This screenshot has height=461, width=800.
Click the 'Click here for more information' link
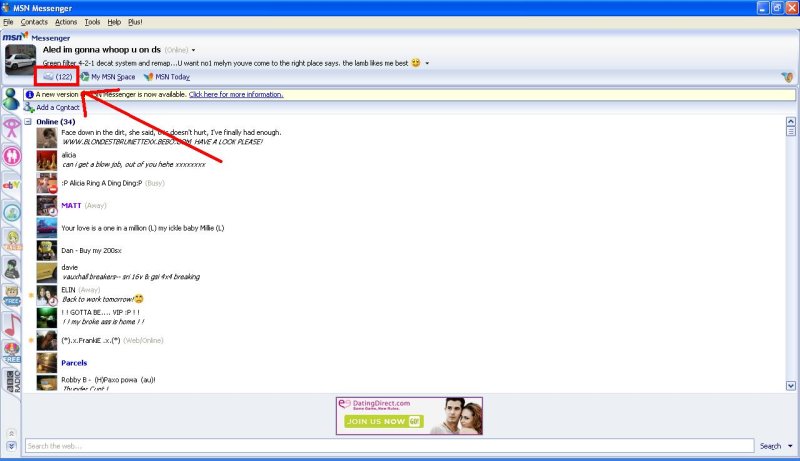pyautogui.click(x=236, y=94)
